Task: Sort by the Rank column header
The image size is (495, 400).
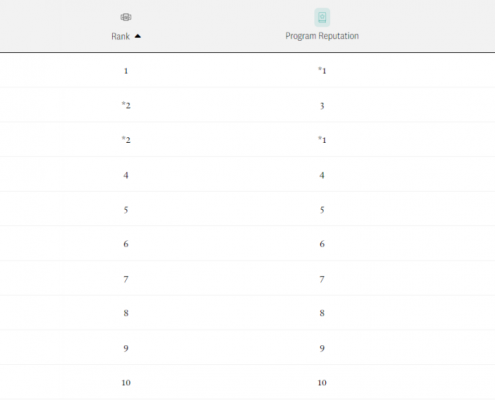Action: (121, 36)
